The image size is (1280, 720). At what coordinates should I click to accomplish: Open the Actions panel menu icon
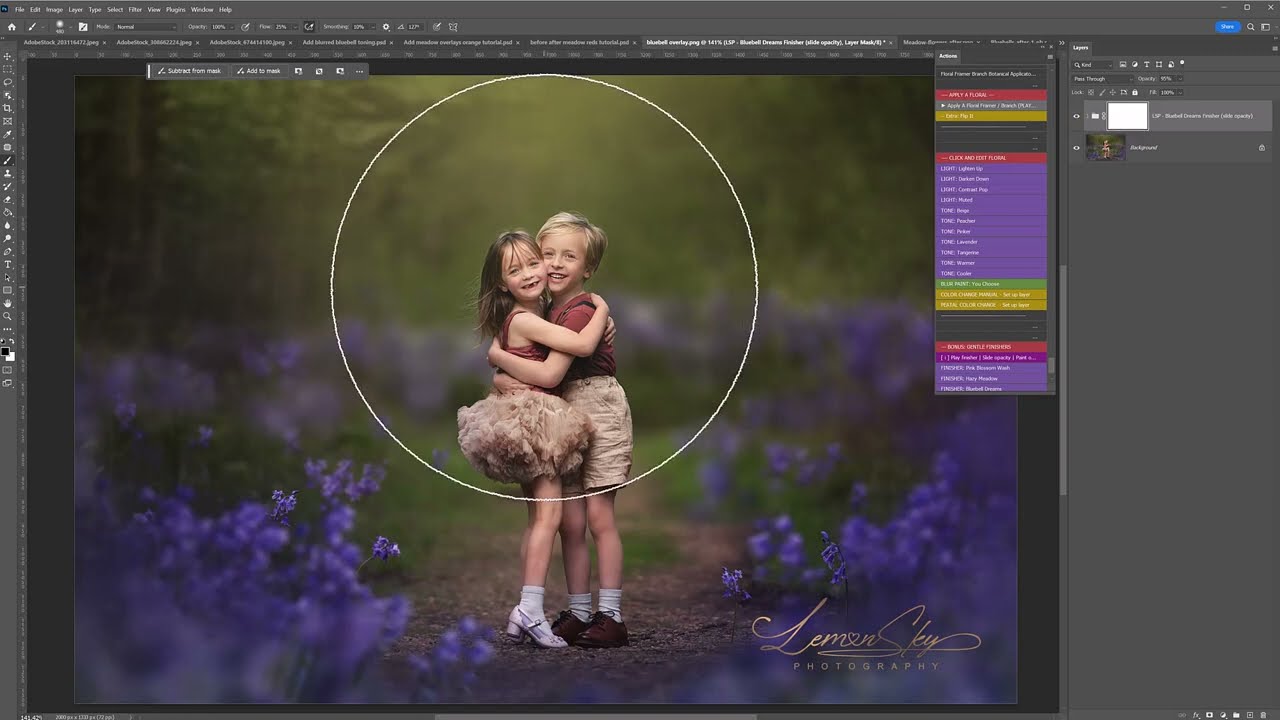point(1048,56)
